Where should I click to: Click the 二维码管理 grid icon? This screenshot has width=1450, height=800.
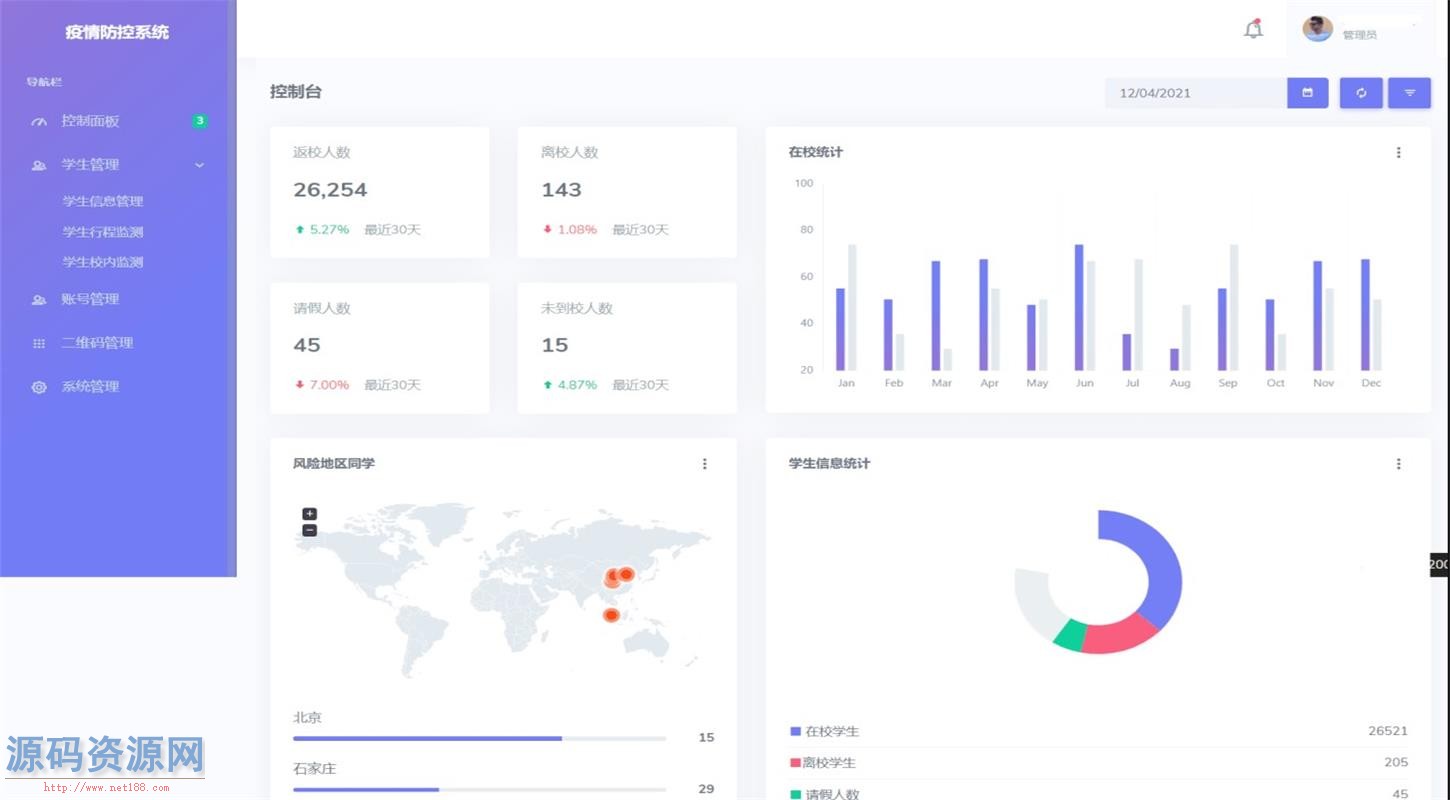[x=38, y=342]
